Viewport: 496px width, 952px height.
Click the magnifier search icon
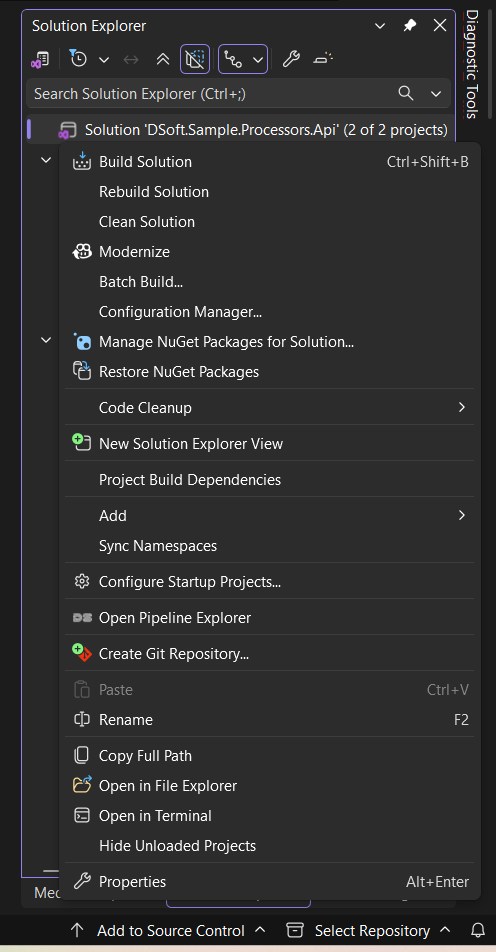click(406, 94)
